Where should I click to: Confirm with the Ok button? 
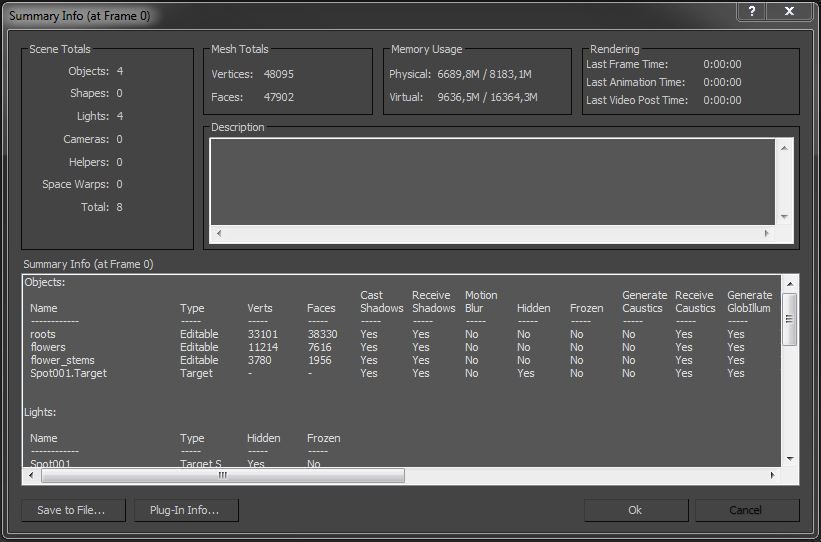pyautogui.click(x=636, y=510)
